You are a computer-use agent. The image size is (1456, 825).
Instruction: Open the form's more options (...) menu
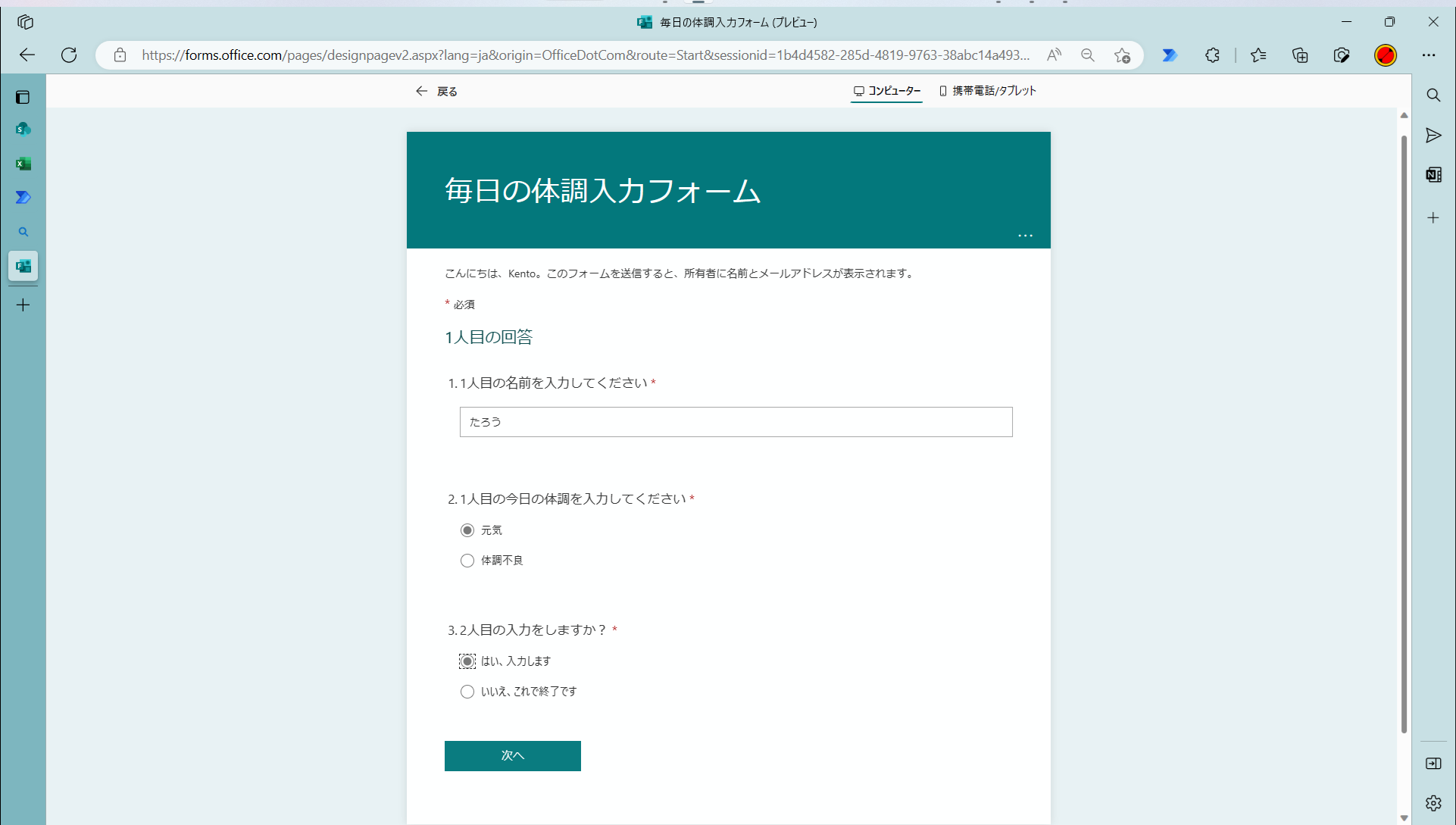pyautogui.click(x=1026, y=236)
